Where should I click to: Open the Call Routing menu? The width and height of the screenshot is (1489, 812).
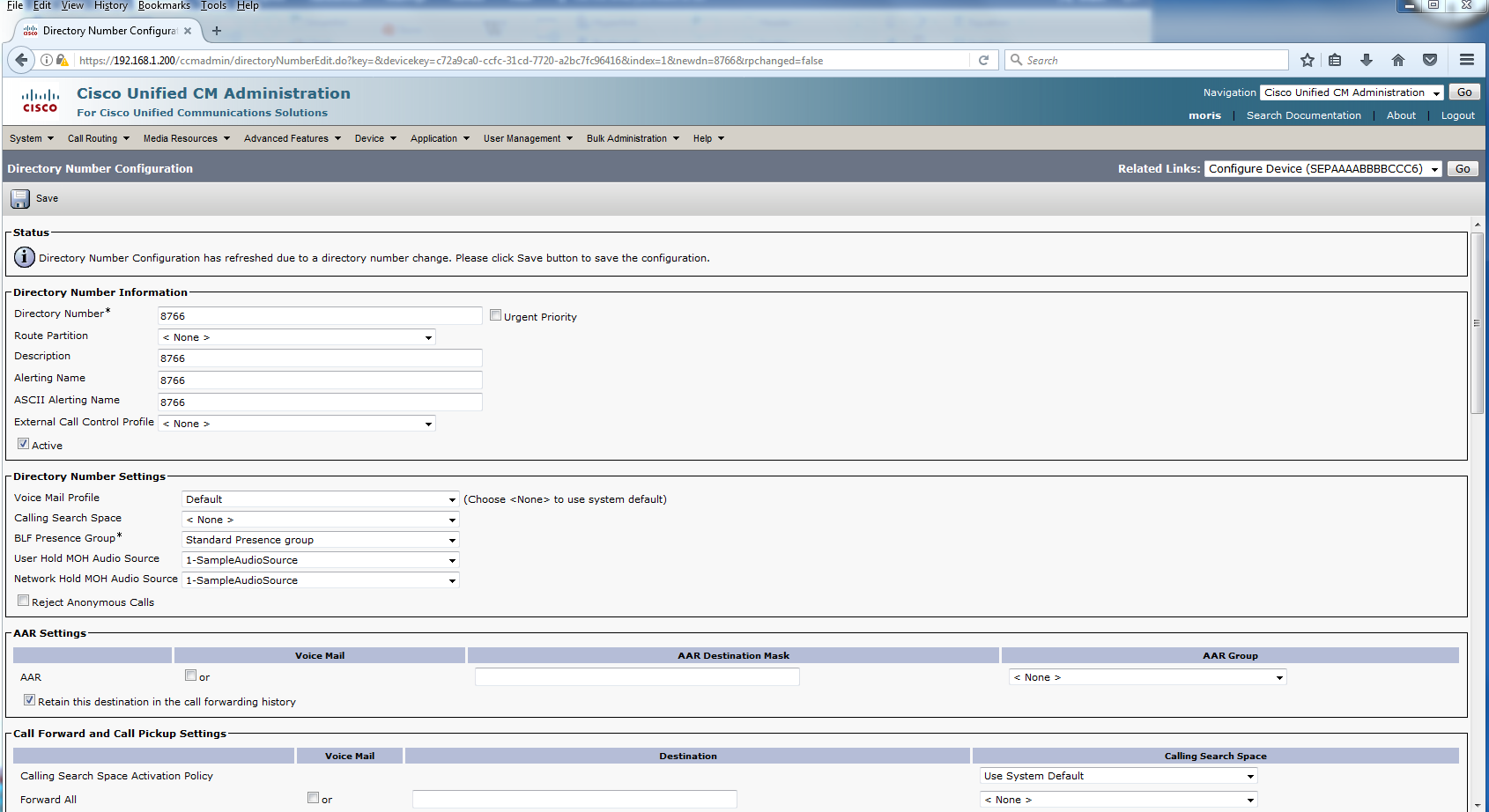click(x=99, y=138)
